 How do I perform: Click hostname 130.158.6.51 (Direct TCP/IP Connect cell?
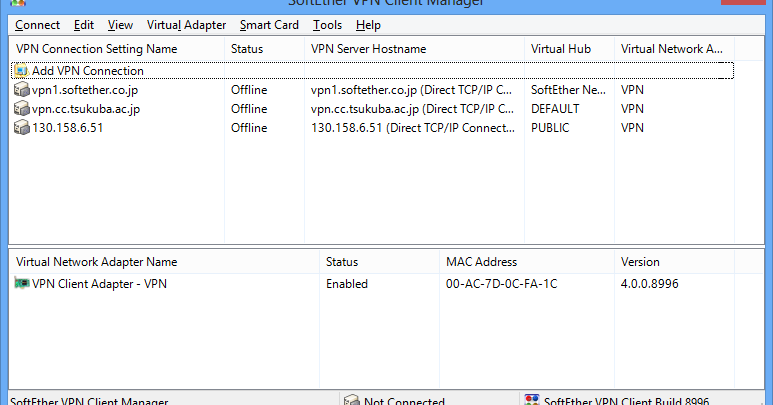click(413, 128)
